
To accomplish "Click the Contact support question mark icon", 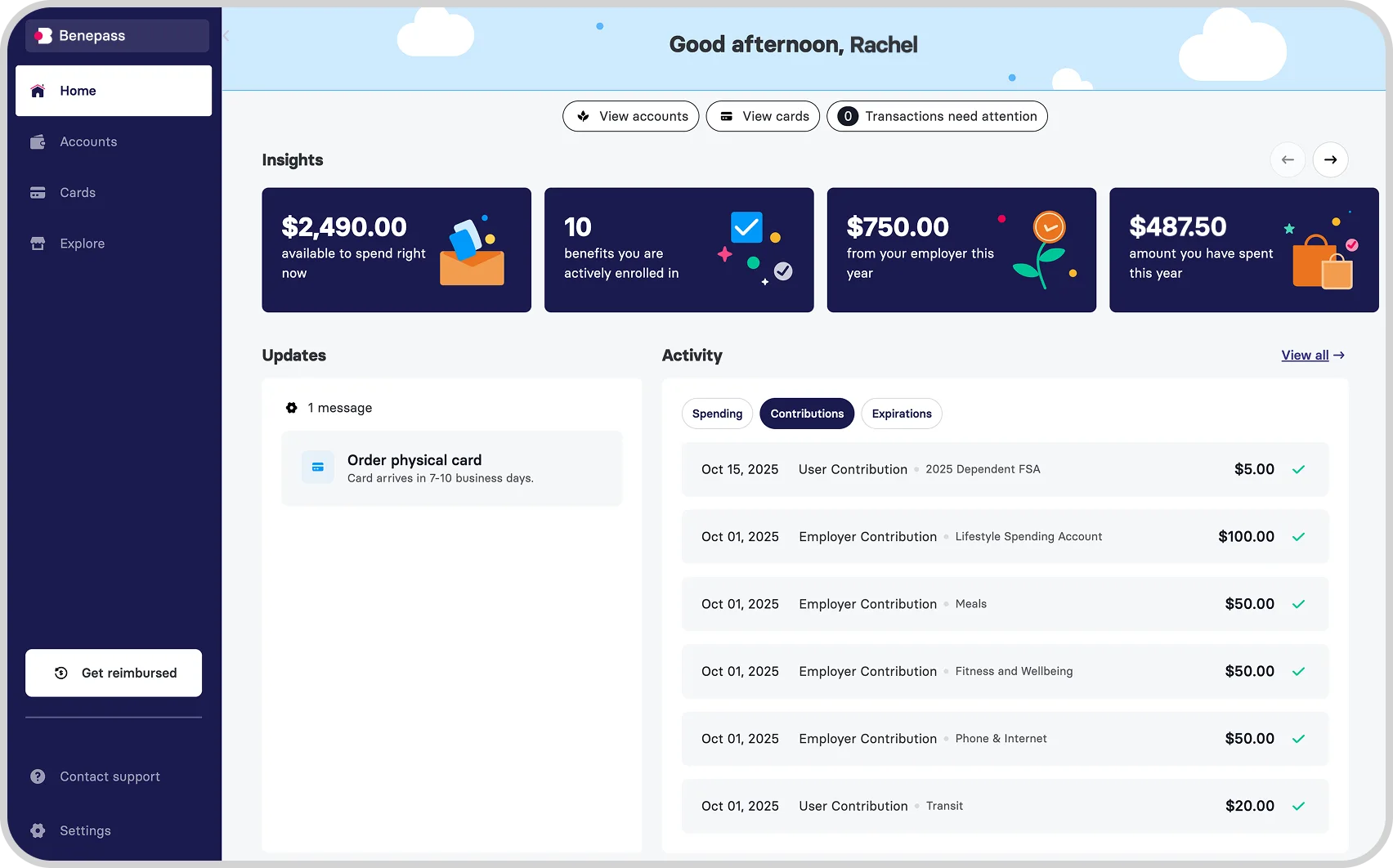I will pos(38,776).
